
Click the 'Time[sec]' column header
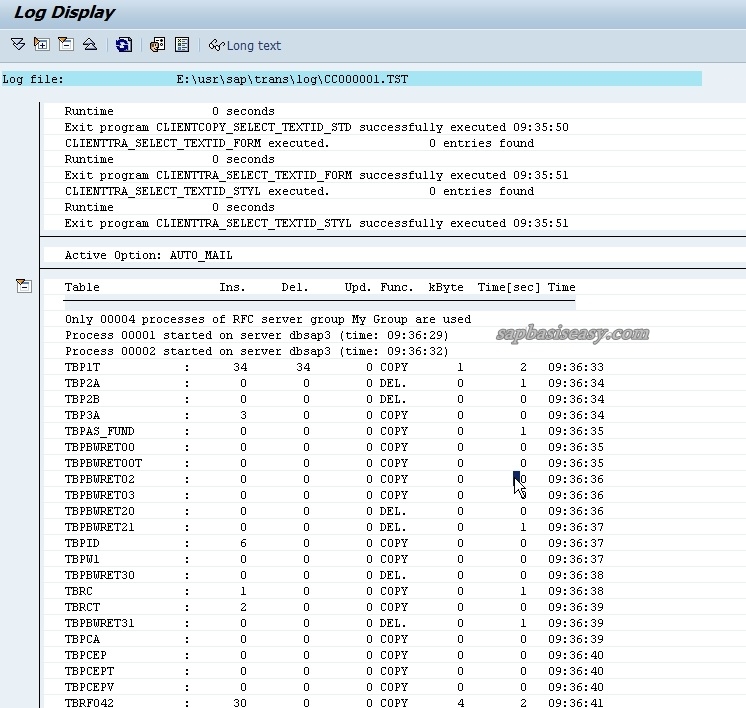(x=509, y=287)
